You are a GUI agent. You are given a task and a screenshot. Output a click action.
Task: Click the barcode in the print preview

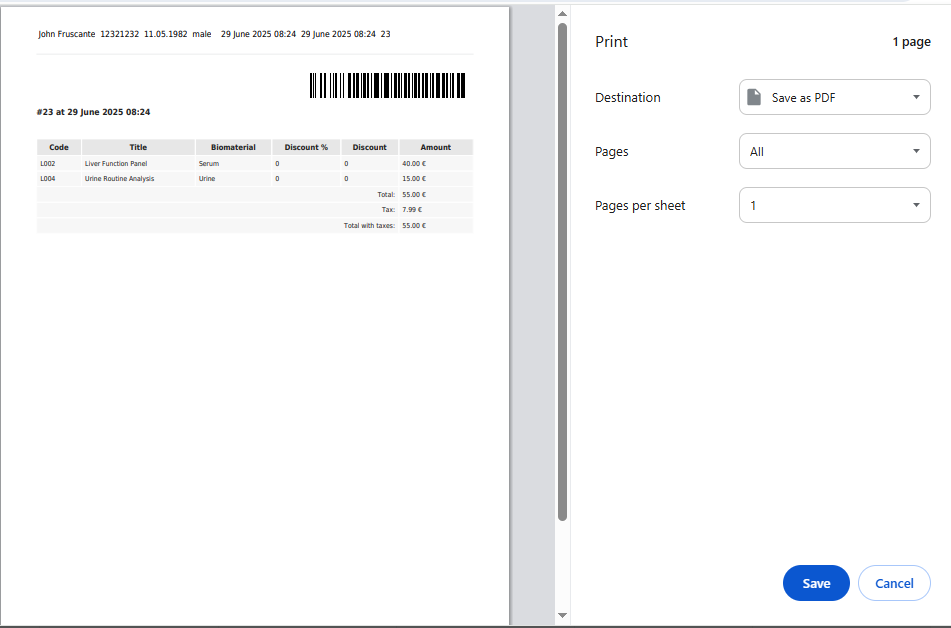point(387,86)
